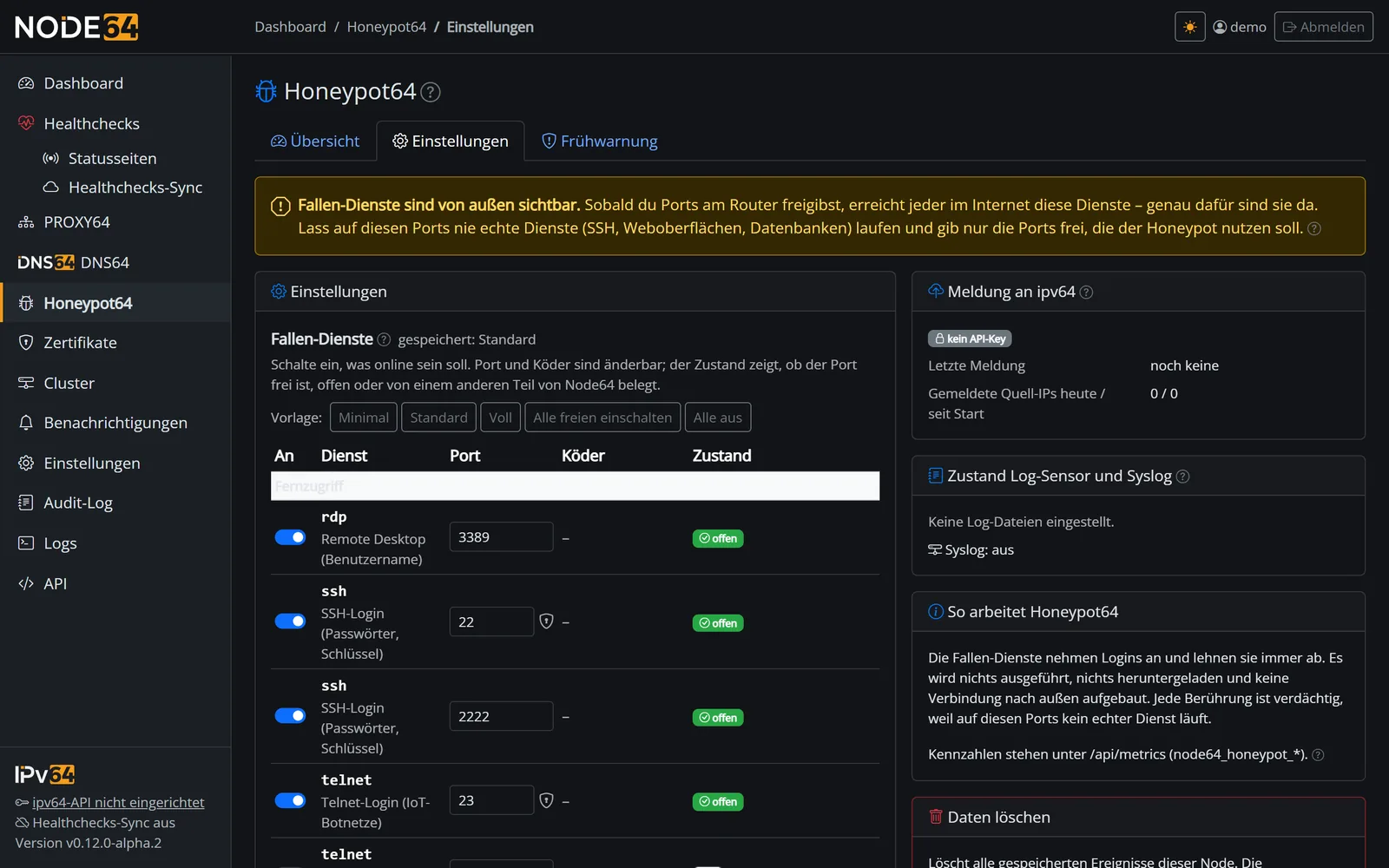Click the shield icon next to port 23
The height and width of the screenshot is (868, 1389).
pos(546,800)
